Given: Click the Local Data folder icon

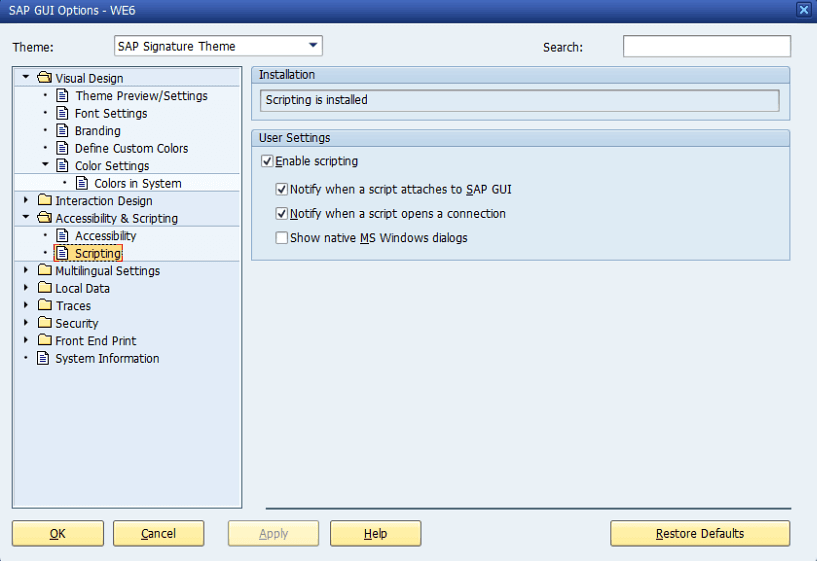Looking at the screenshot, I should pos(45,288).
